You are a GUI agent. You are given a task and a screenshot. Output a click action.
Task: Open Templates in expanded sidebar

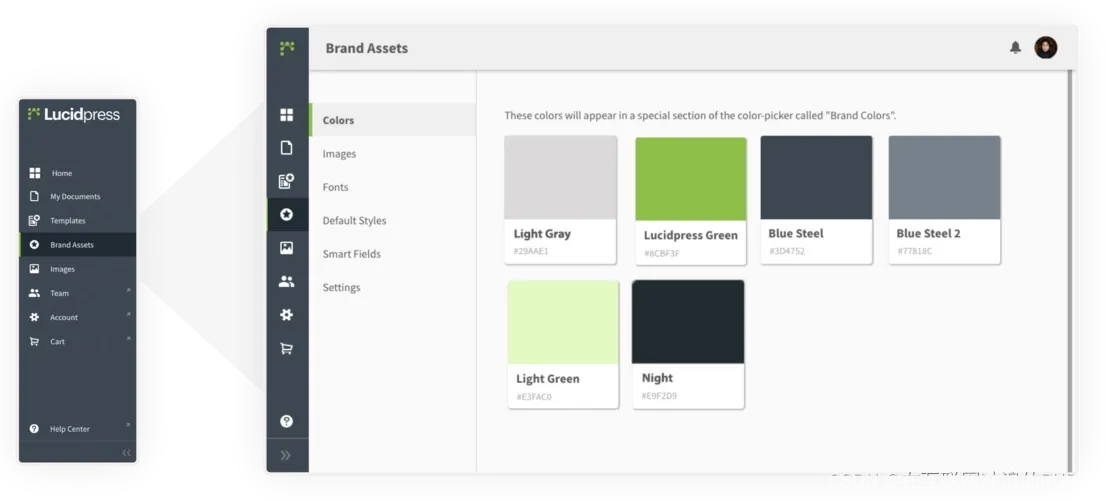68,220
